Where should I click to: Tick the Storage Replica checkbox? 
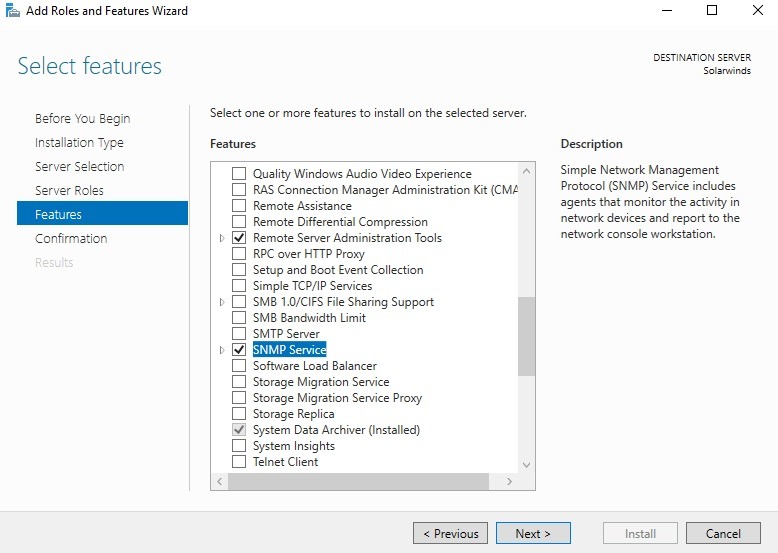pos(239,414)
